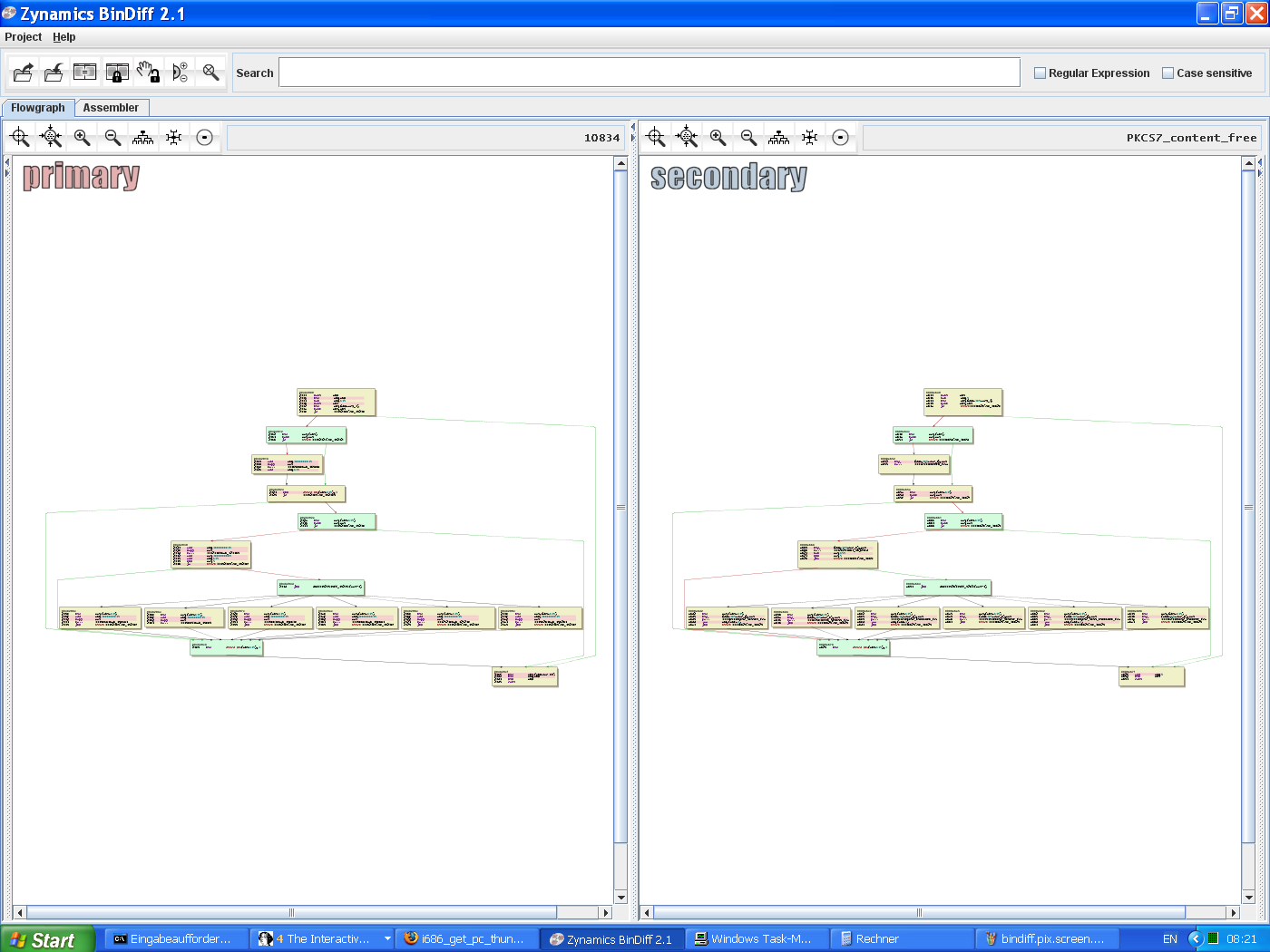Click the proximity browsing plus/minus icon
Viewport: 1270px width, 952px height.
[x=180, y=73]
